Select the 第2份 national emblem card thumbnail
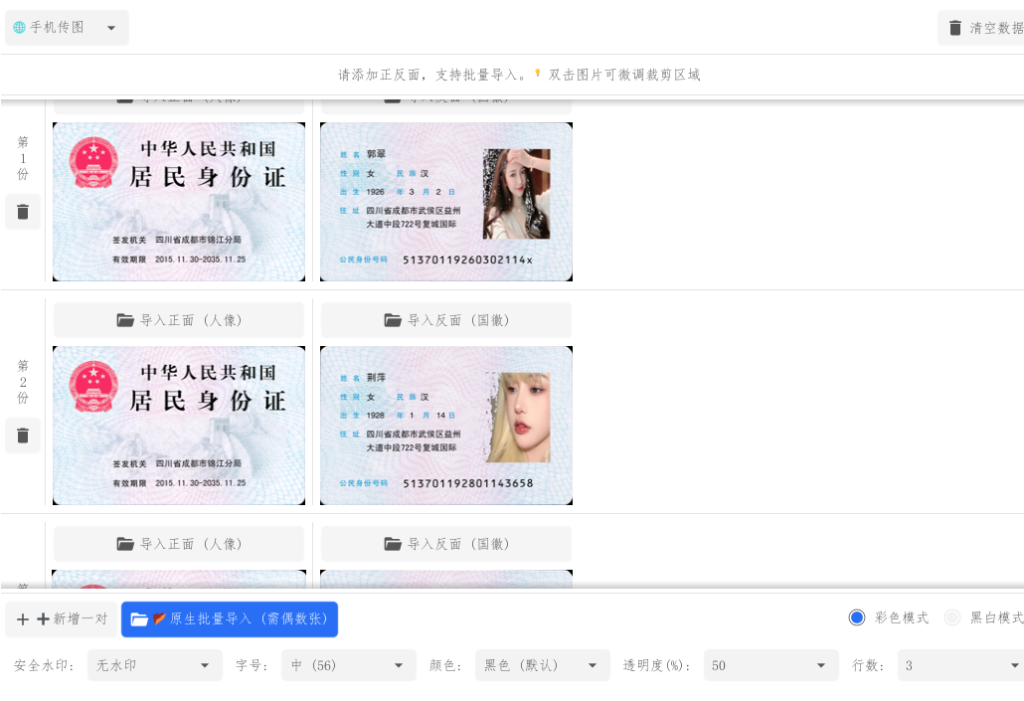1024x701 pixels. coord(179,425)
